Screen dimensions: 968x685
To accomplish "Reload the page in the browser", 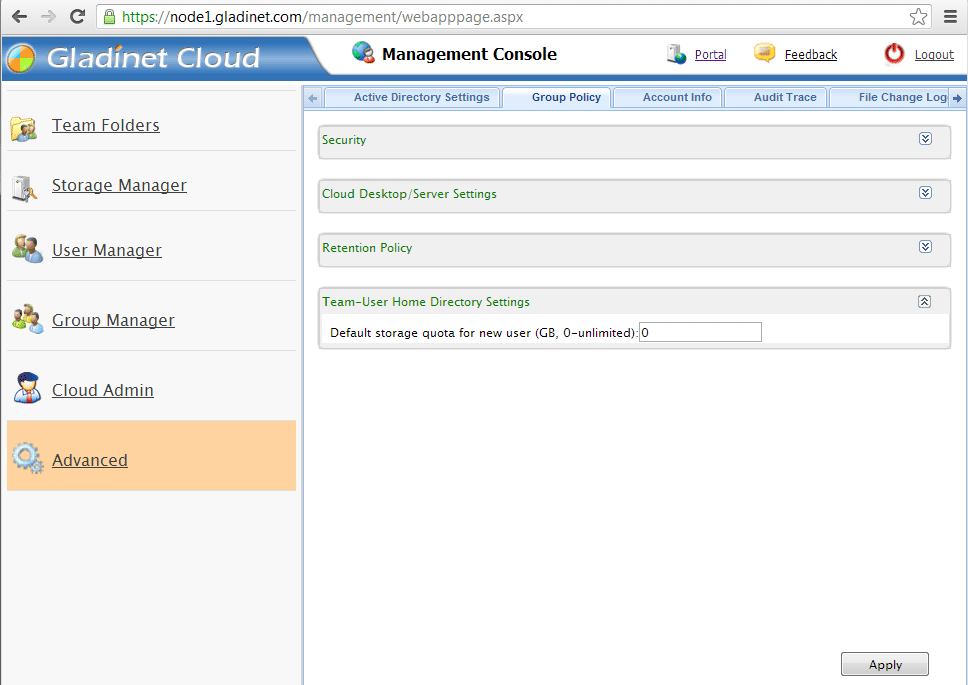I will pos(77,17).
